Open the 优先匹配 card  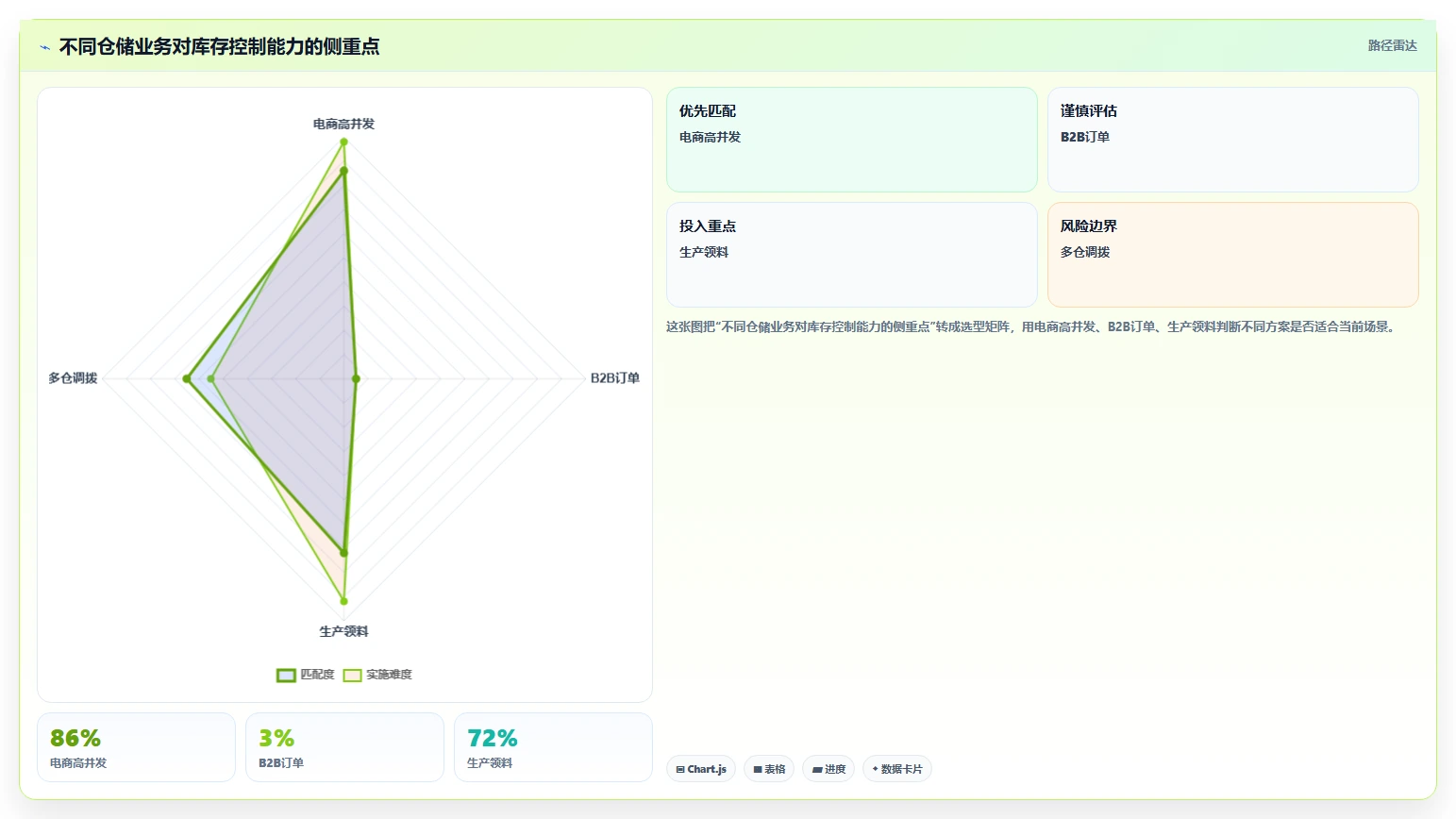pyautogui.click(x=852, y=140)
